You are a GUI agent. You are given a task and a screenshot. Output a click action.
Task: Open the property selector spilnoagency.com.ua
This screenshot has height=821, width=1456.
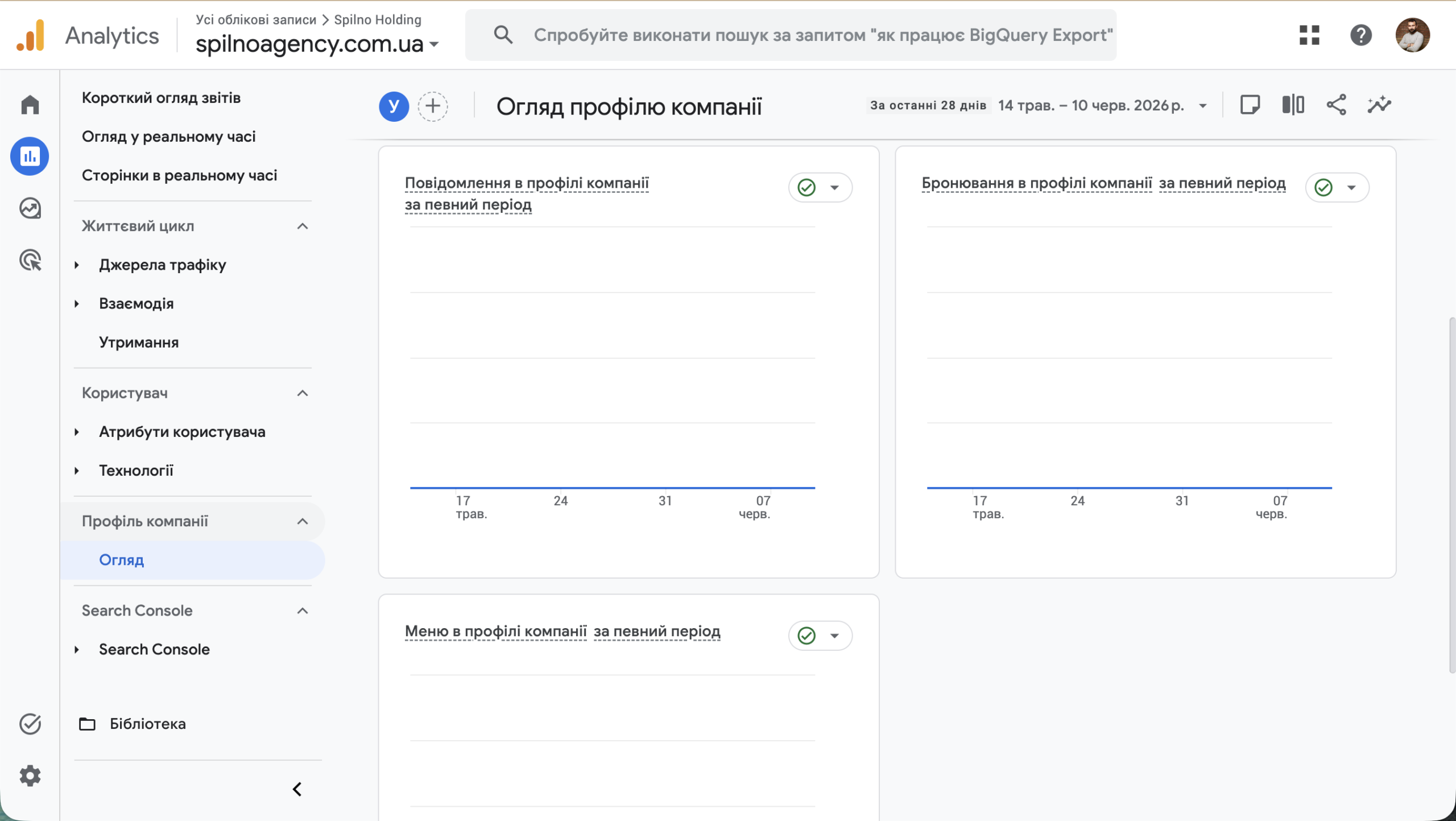click(x=317, y=44)
